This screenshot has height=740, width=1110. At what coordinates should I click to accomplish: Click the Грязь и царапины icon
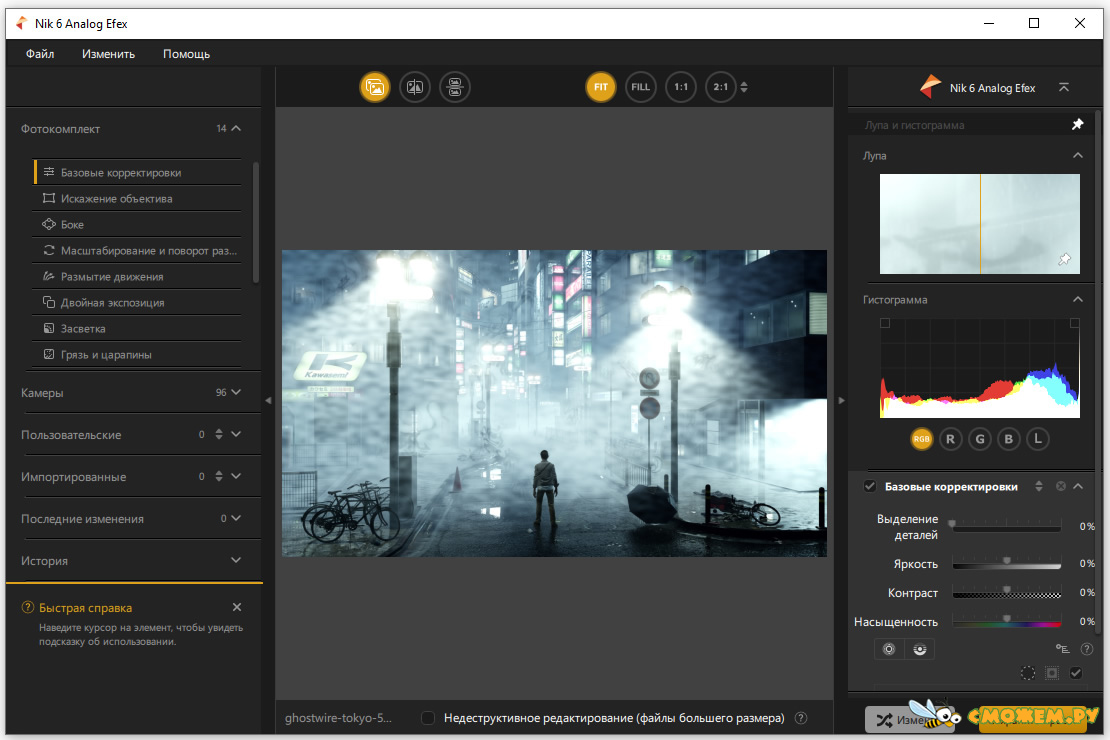[x=49, y=354]
